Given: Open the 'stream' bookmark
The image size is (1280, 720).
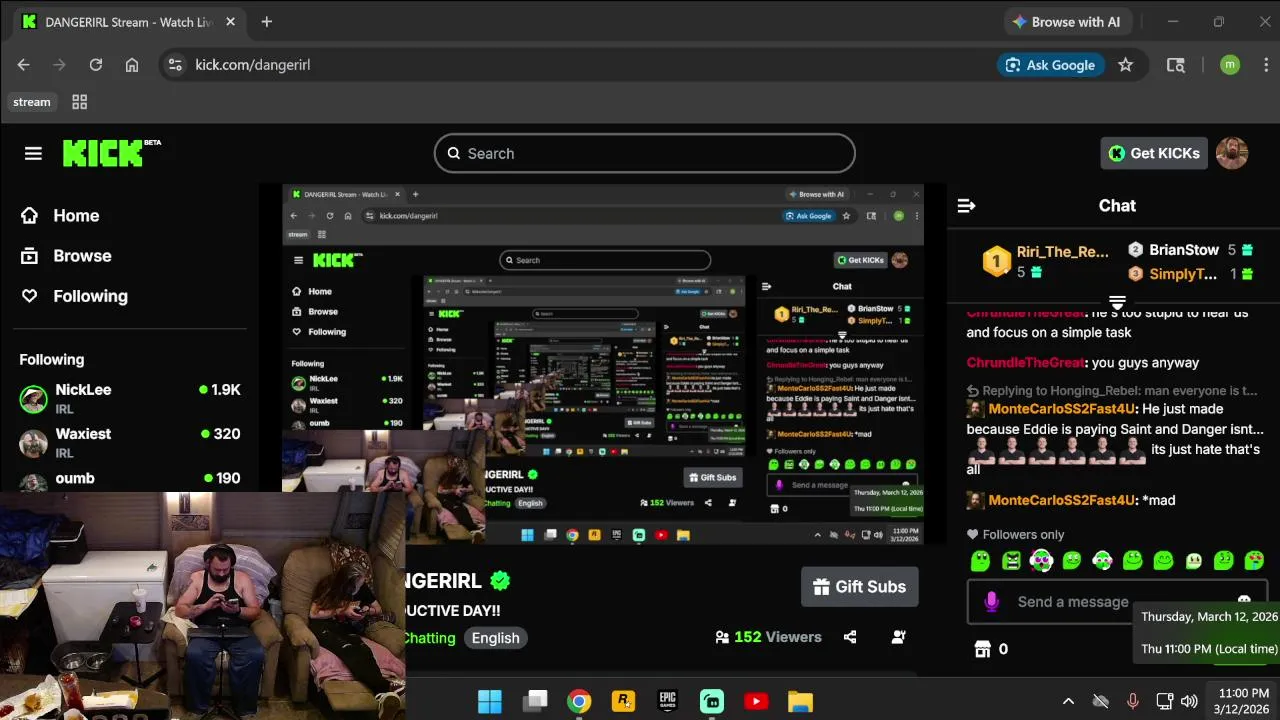Looking at the screenshot, I should [31, 102].
